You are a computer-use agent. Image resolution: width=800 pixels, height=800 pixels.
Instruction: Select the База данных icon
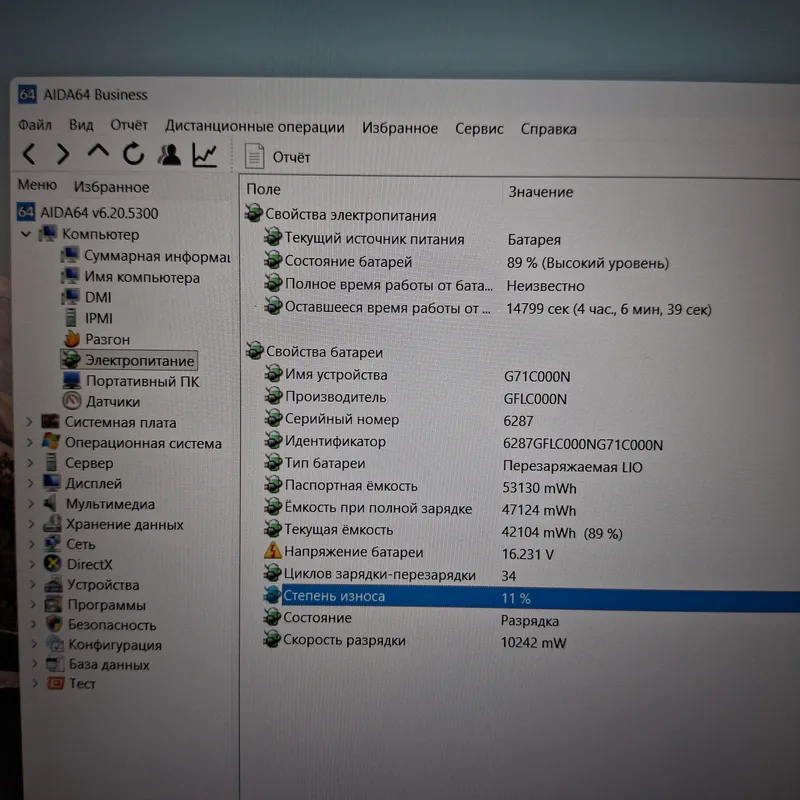click(55, 664)
